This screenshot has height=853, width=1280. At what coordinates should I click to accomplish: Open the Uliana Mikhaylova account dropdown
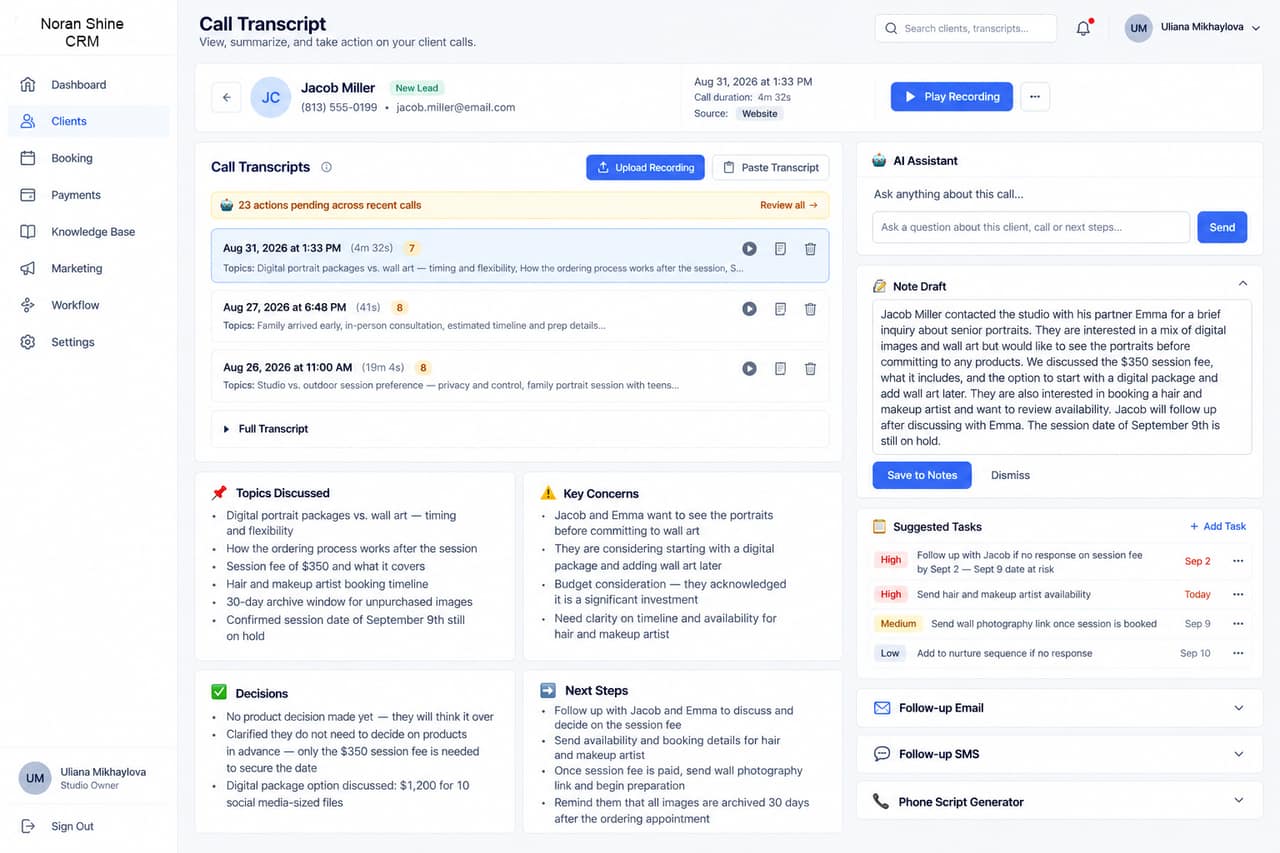1192,28
